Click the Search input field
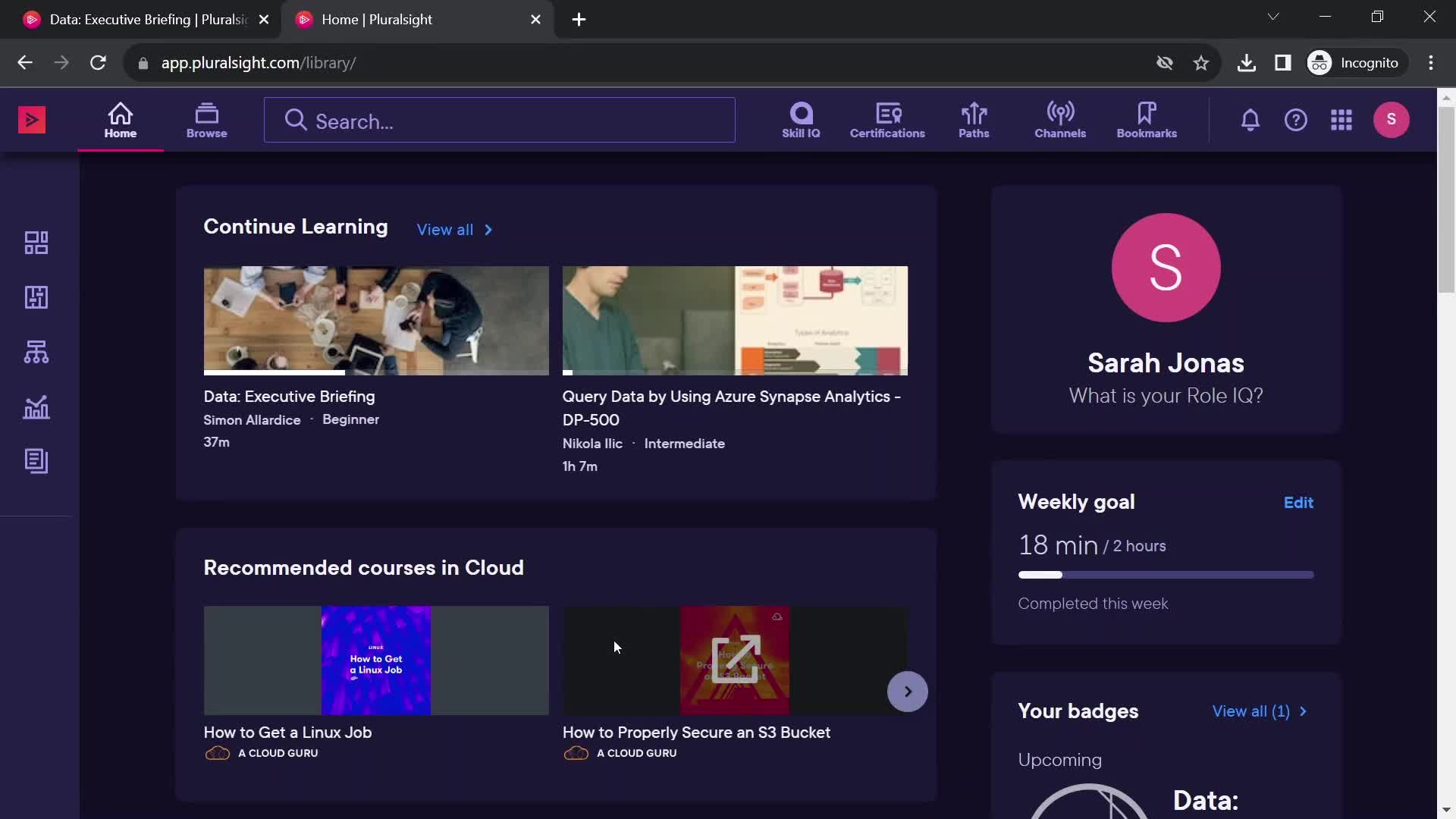 [x=500, y=120]
